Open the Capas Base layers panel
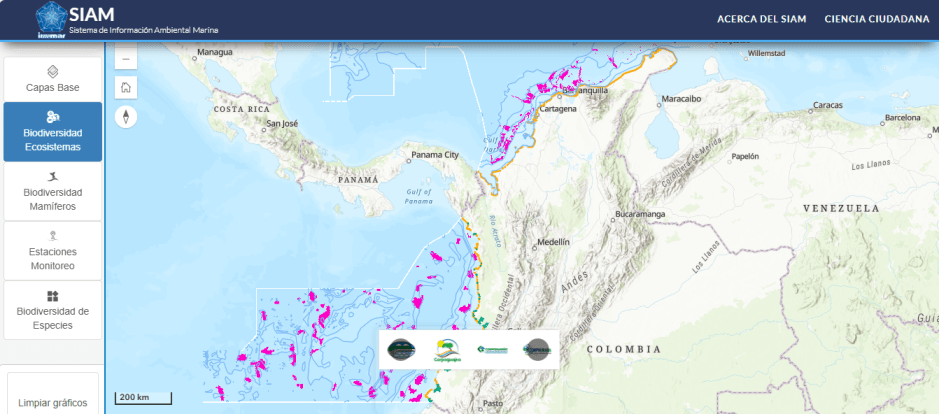Viewport: 939px width, 414px height. pyautogui.click(x=53, y=79)
